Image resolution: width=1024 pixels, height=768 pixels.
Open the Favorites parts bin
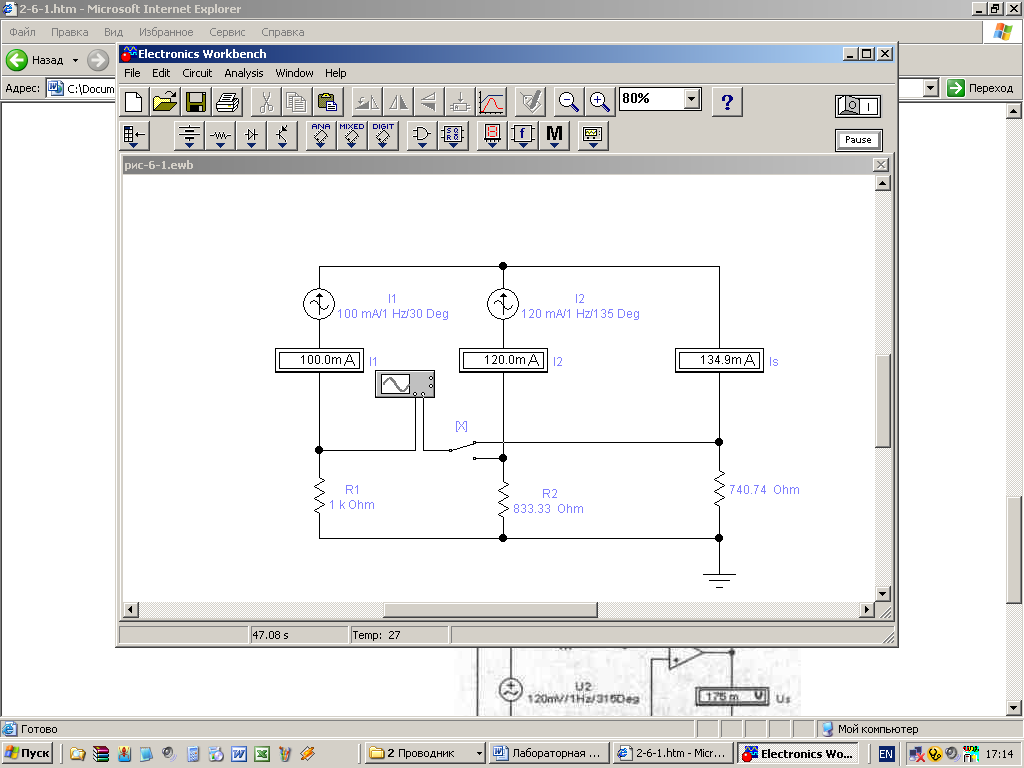pos(135,136)
